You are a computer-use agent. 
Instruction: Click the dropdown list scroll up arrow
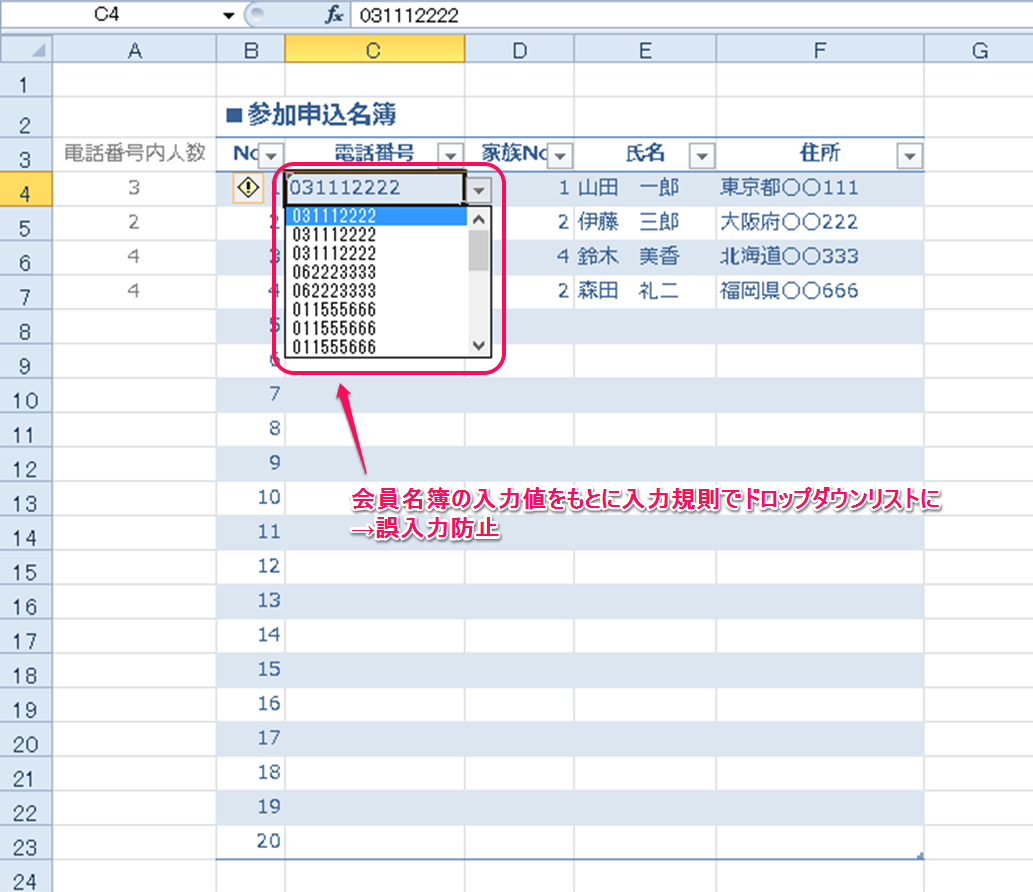[479, 219]
